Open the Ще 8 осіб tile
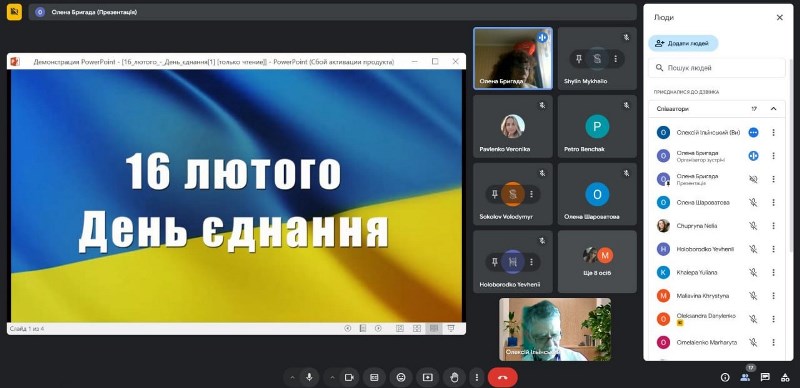Image resolution: width=800 pixels, height=388 pixels. (597, 261)
